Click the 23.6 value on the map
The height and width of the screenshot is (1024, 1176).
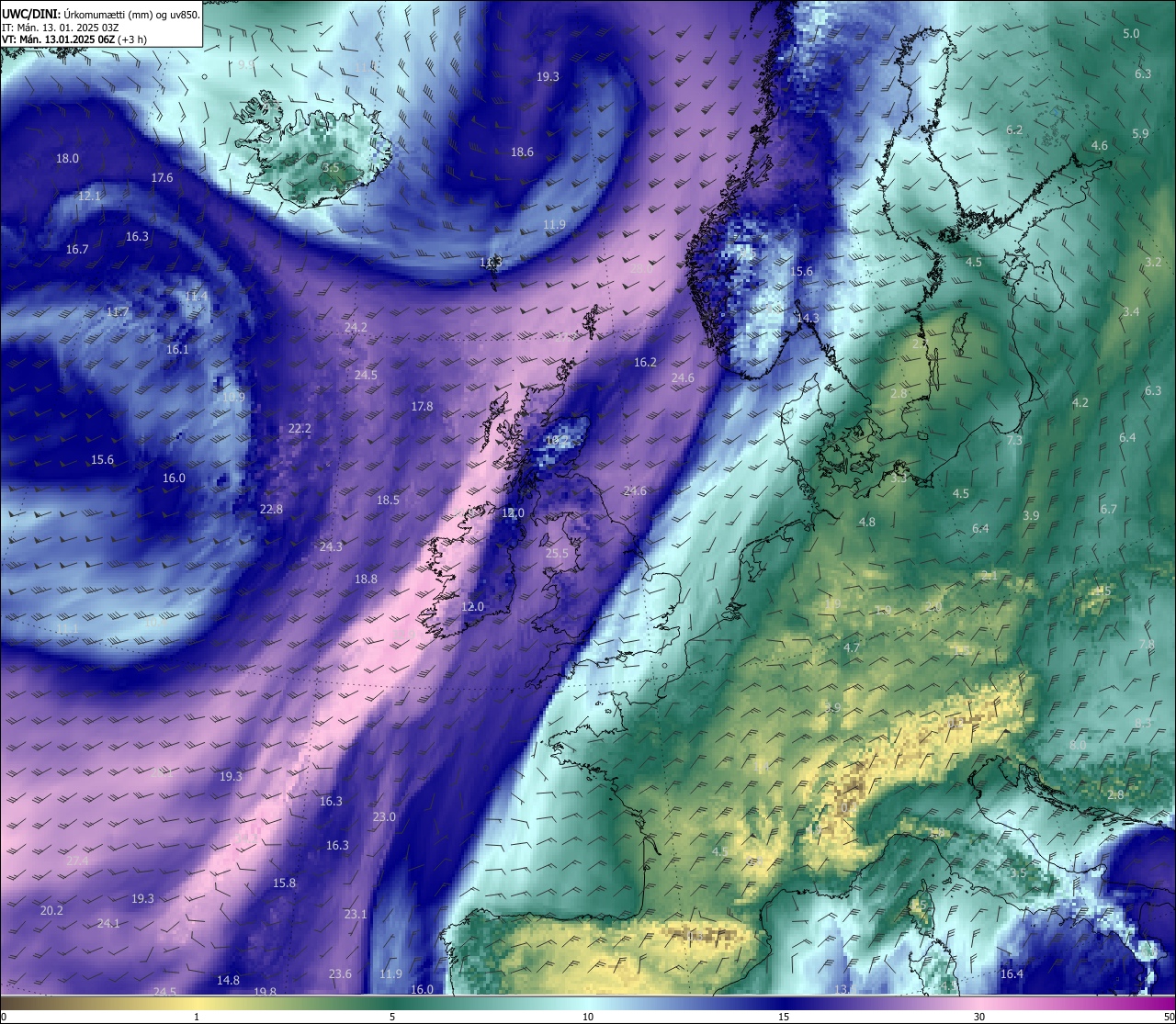pos(340,974)
